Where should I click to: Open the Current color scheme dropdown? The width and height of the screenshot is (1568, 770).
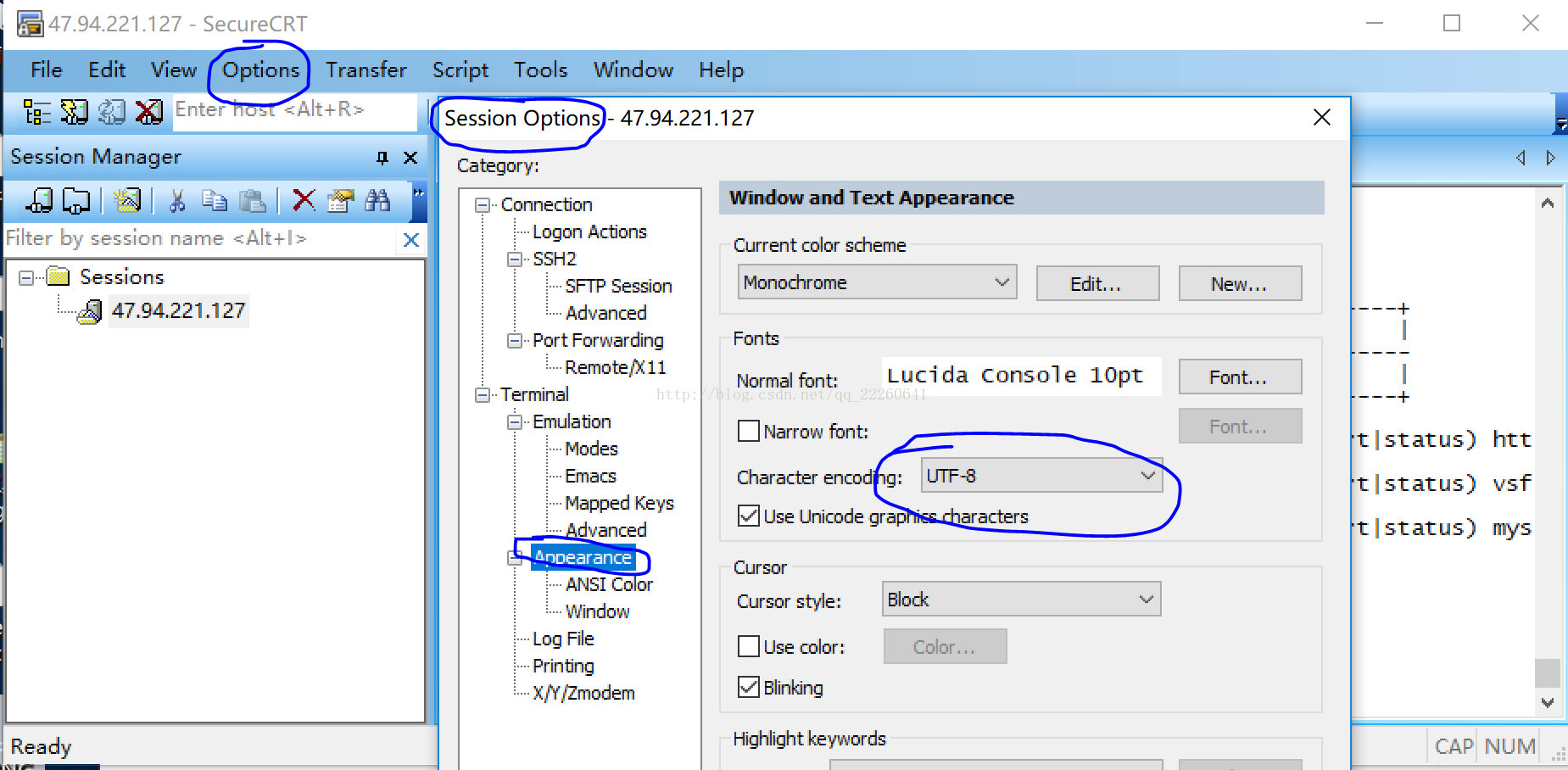pyautogui.click(x=877, y=282)
